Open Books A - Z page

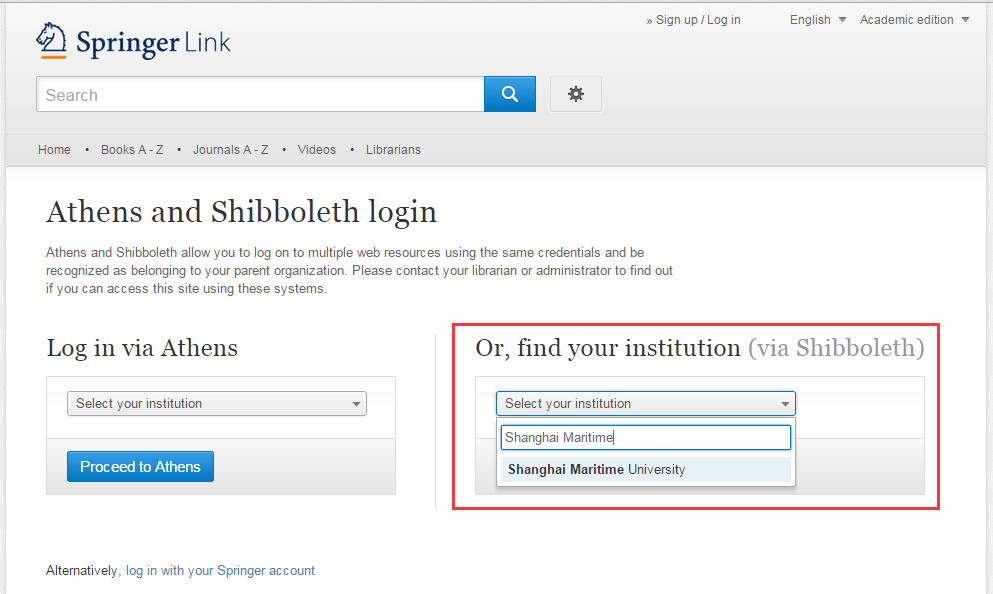tap(132, 149)
